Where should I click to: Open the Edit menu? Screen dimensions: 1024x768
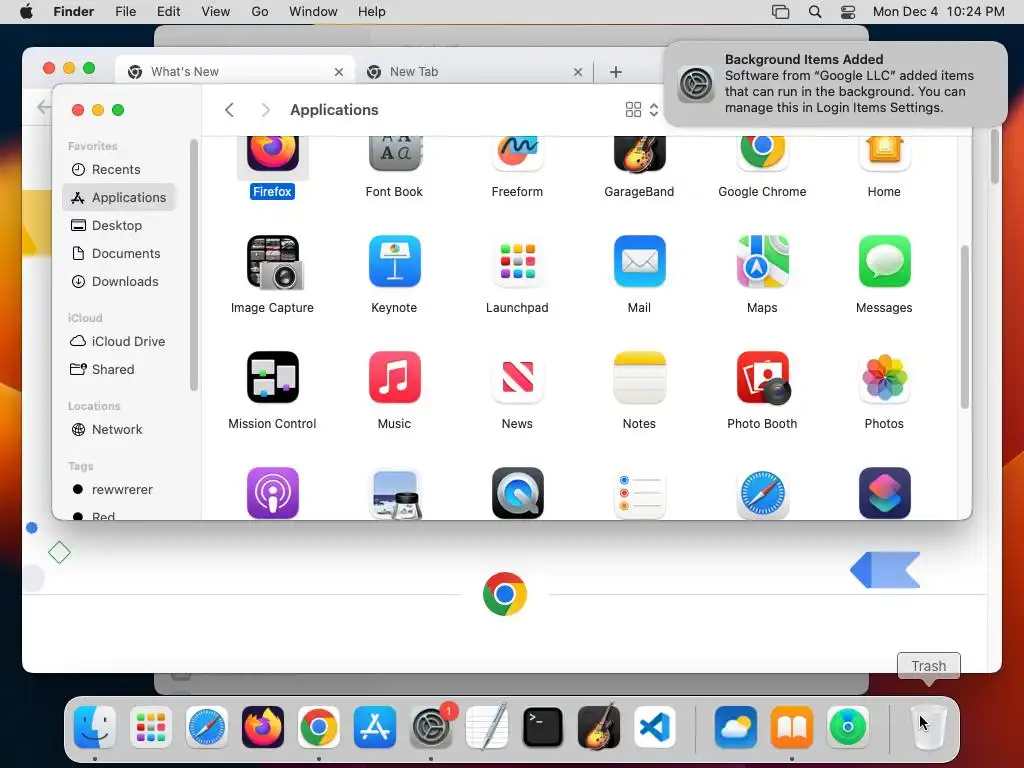pos(168,12)
